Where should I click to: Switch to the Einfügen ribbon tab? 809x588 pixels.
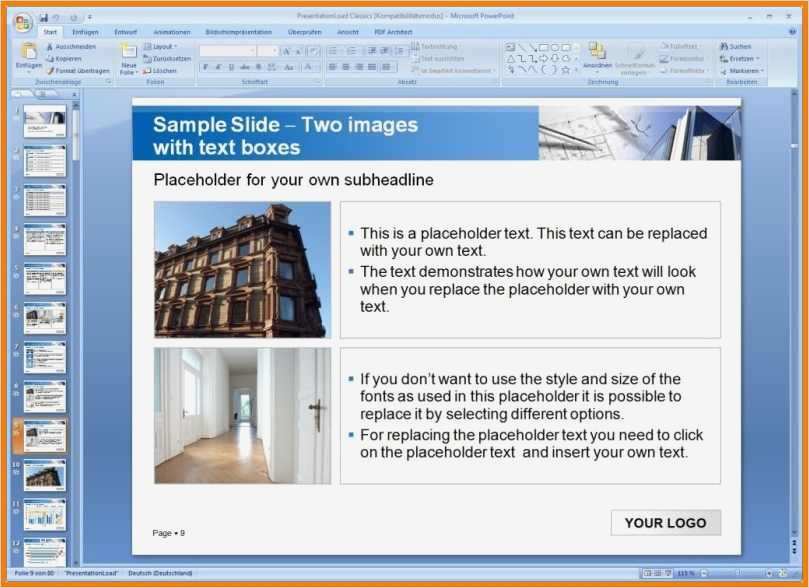coord(85,31)
